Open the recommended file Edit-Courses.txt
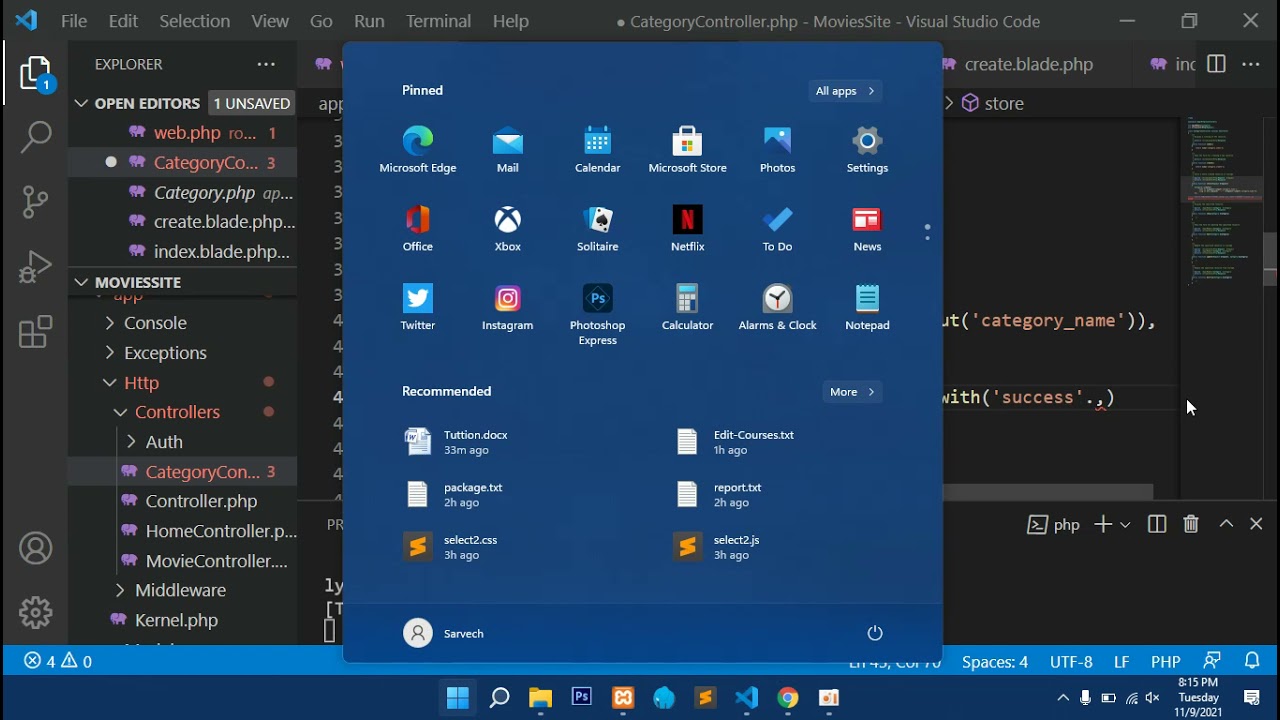 735,442
